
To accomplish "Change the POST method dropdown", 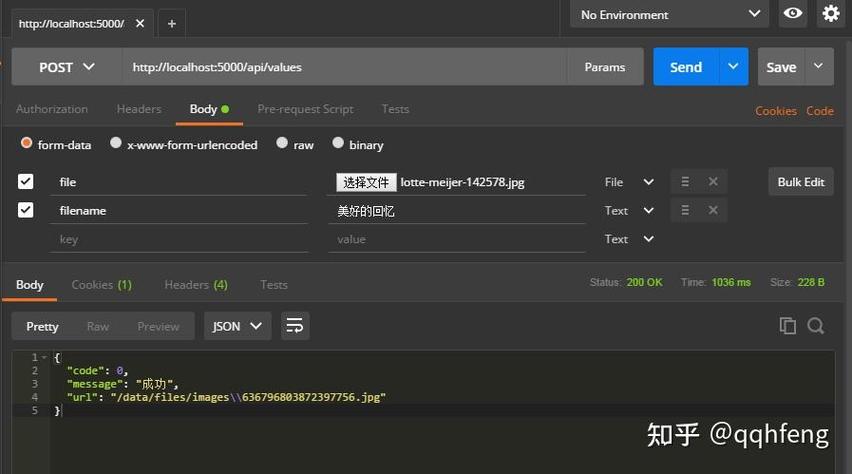I will coord(66,67).
